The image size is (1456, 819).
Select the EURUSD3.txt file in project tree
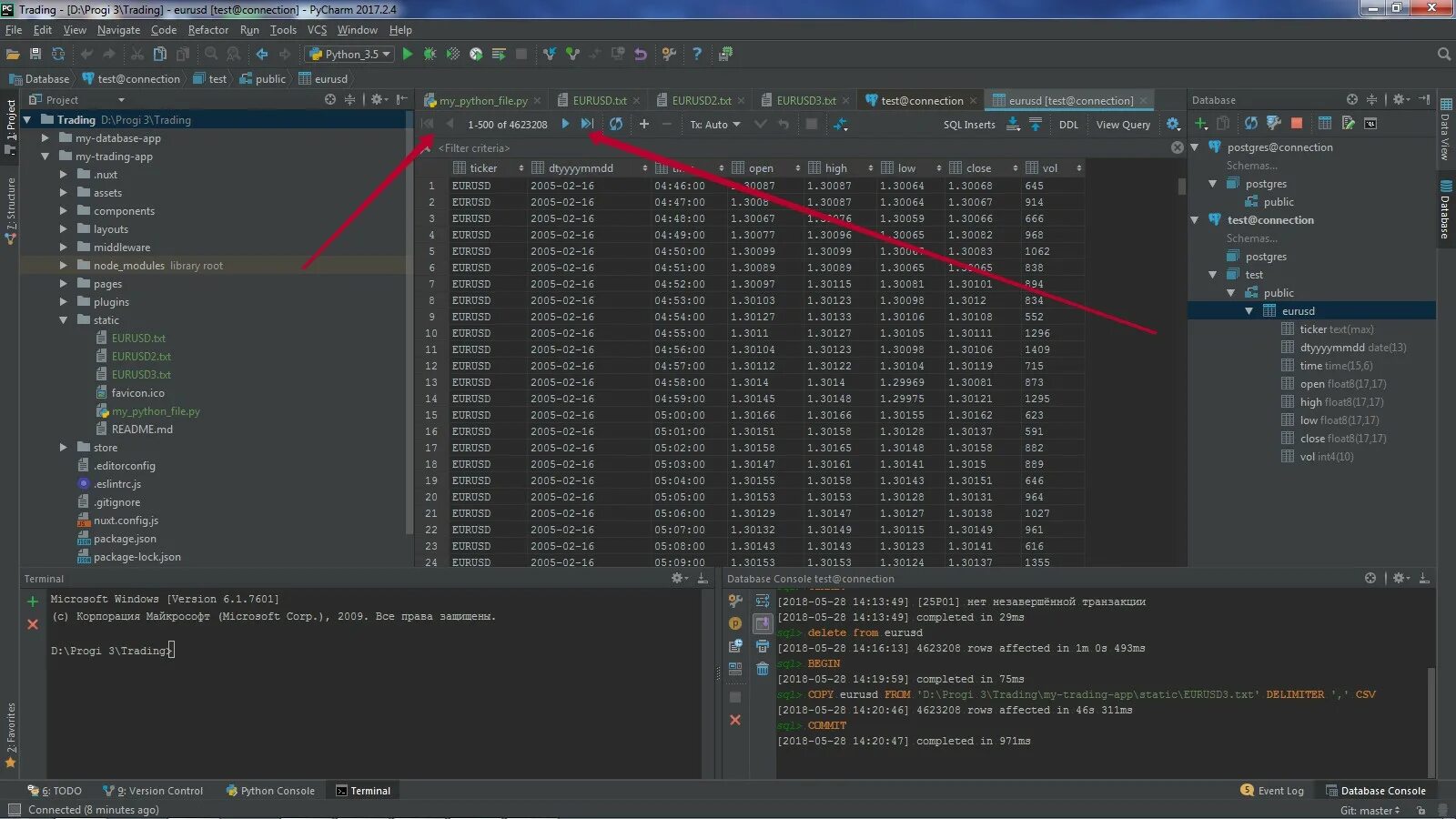(x=141, y=375)
